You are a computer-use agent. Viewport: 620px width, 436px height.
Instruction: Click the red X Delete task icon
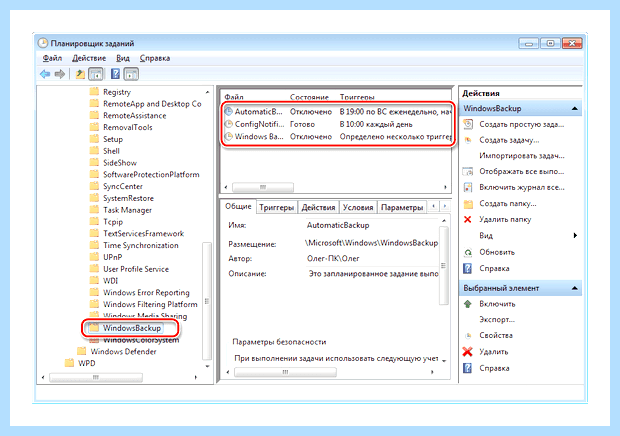(468, 351)
